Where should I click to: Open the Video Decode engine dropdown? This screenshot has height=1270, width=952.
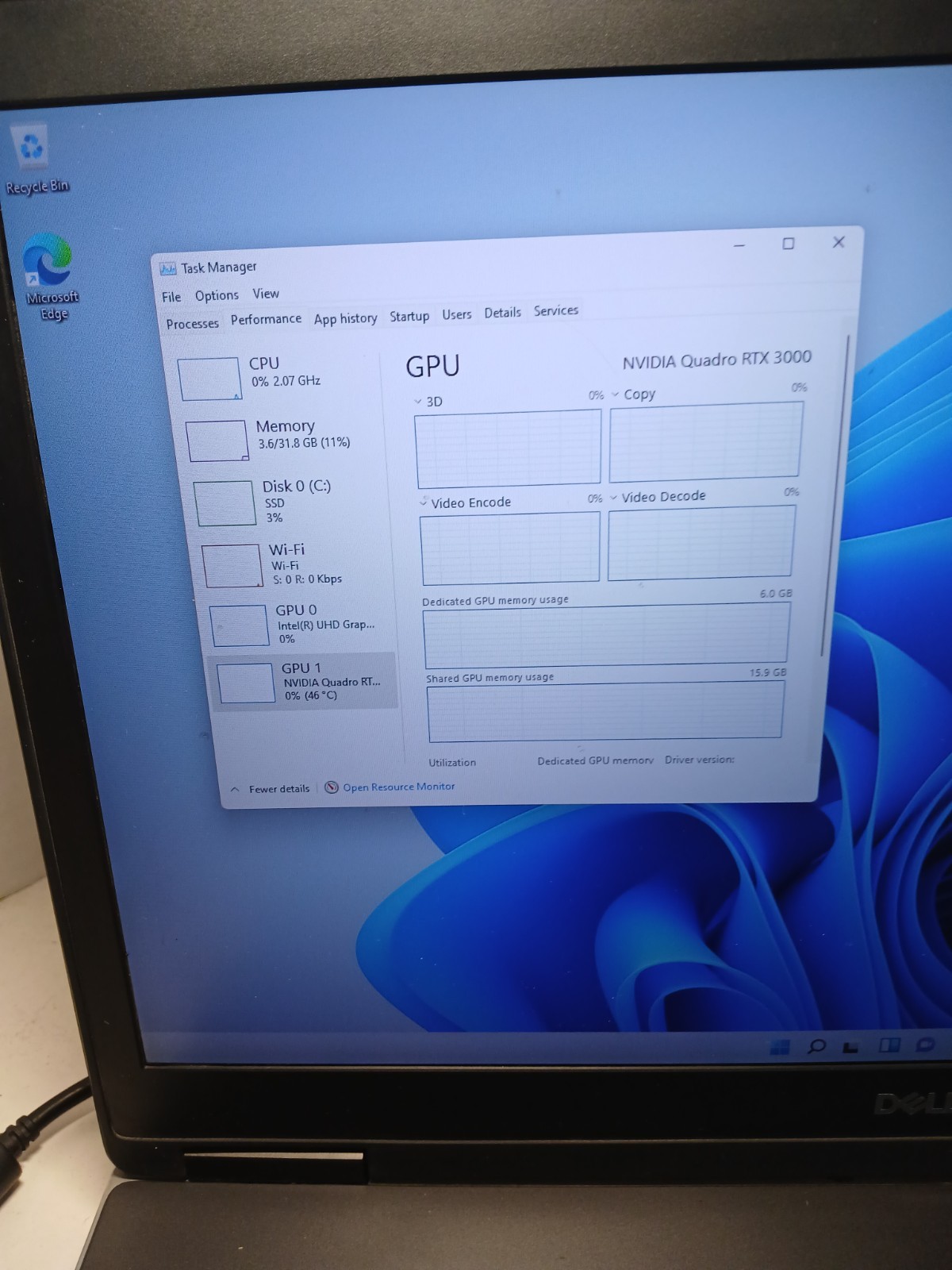pos(613,498)
